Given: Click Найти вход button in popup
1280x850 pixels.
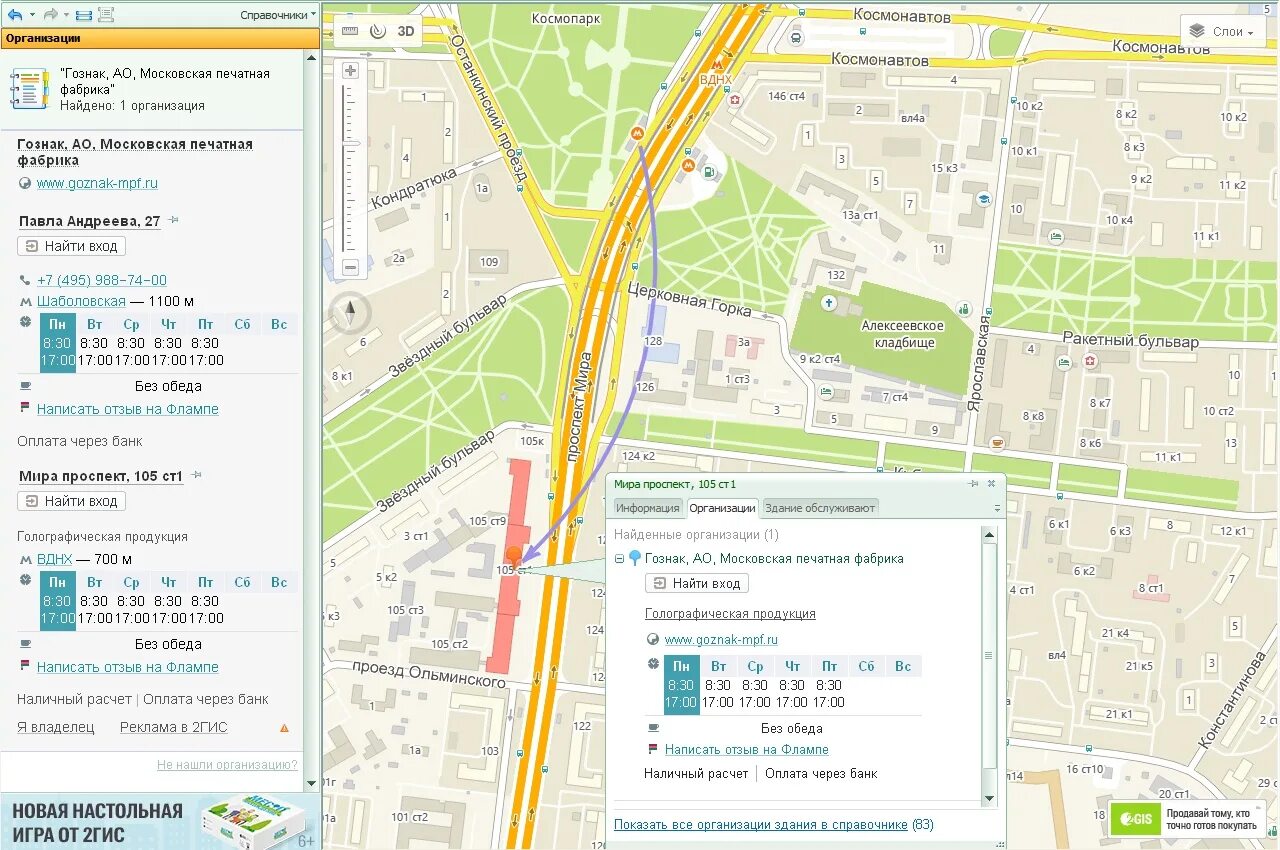Looking at the screenshot, I should coord(697,584).
